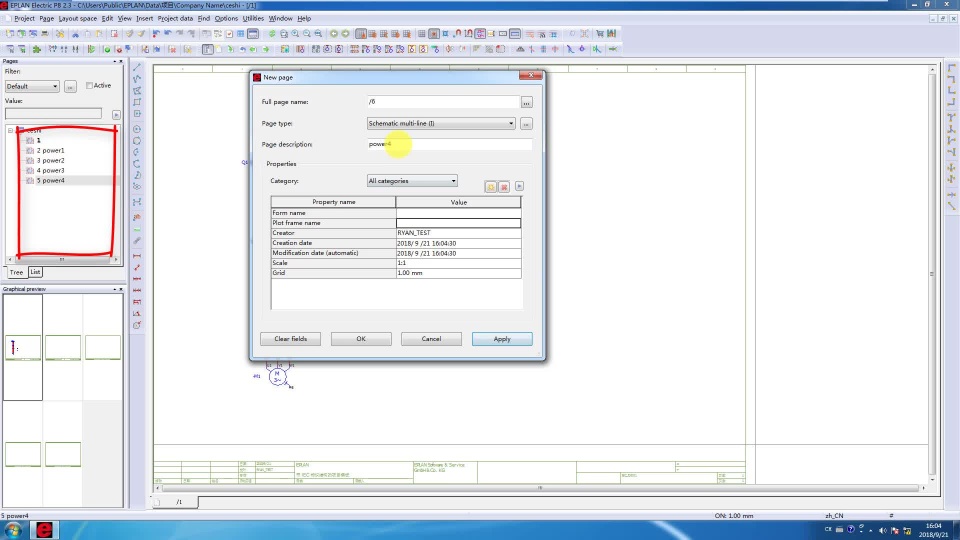Click the canvas vertical scrollbar

tap(932, 274)
